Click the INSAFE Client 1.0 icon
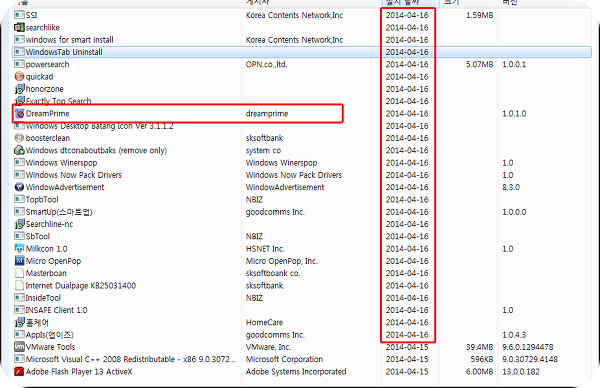Screen dimensions: 600x388 tap(19, 310)
